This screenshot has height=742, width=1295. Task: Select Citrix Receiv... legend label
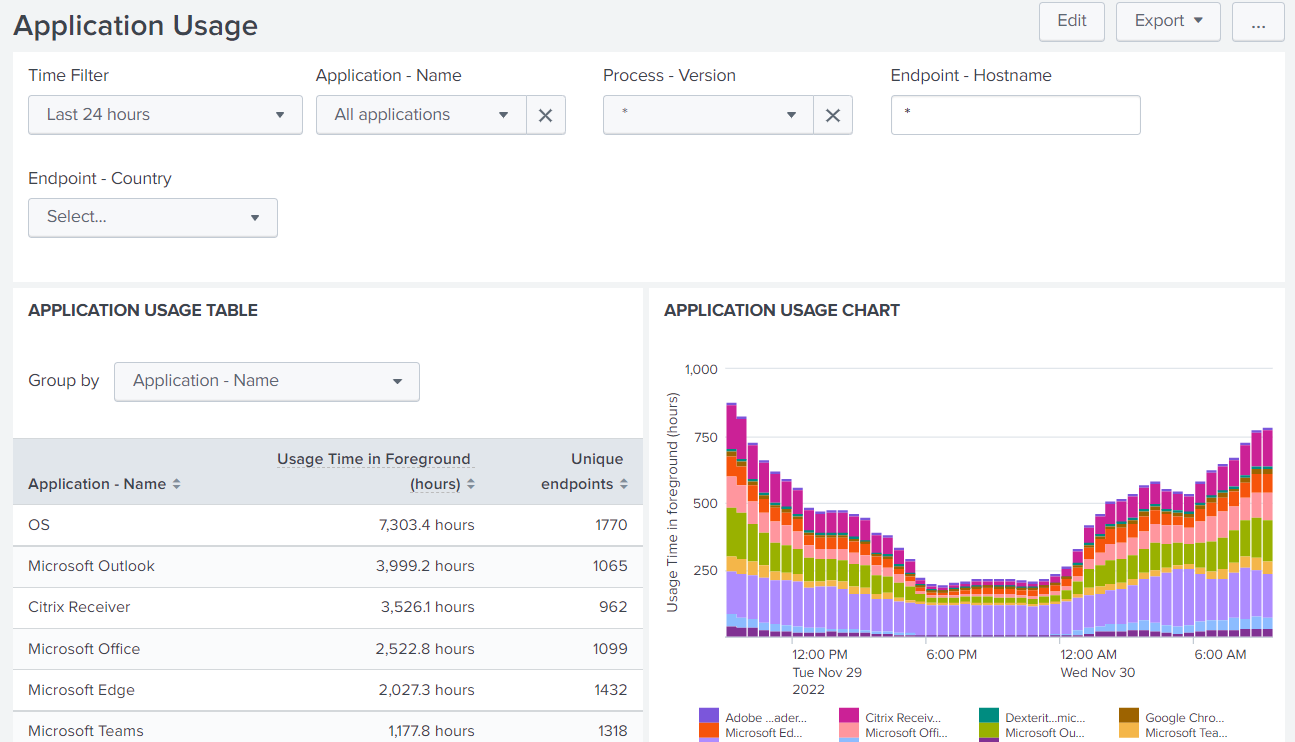904,718
